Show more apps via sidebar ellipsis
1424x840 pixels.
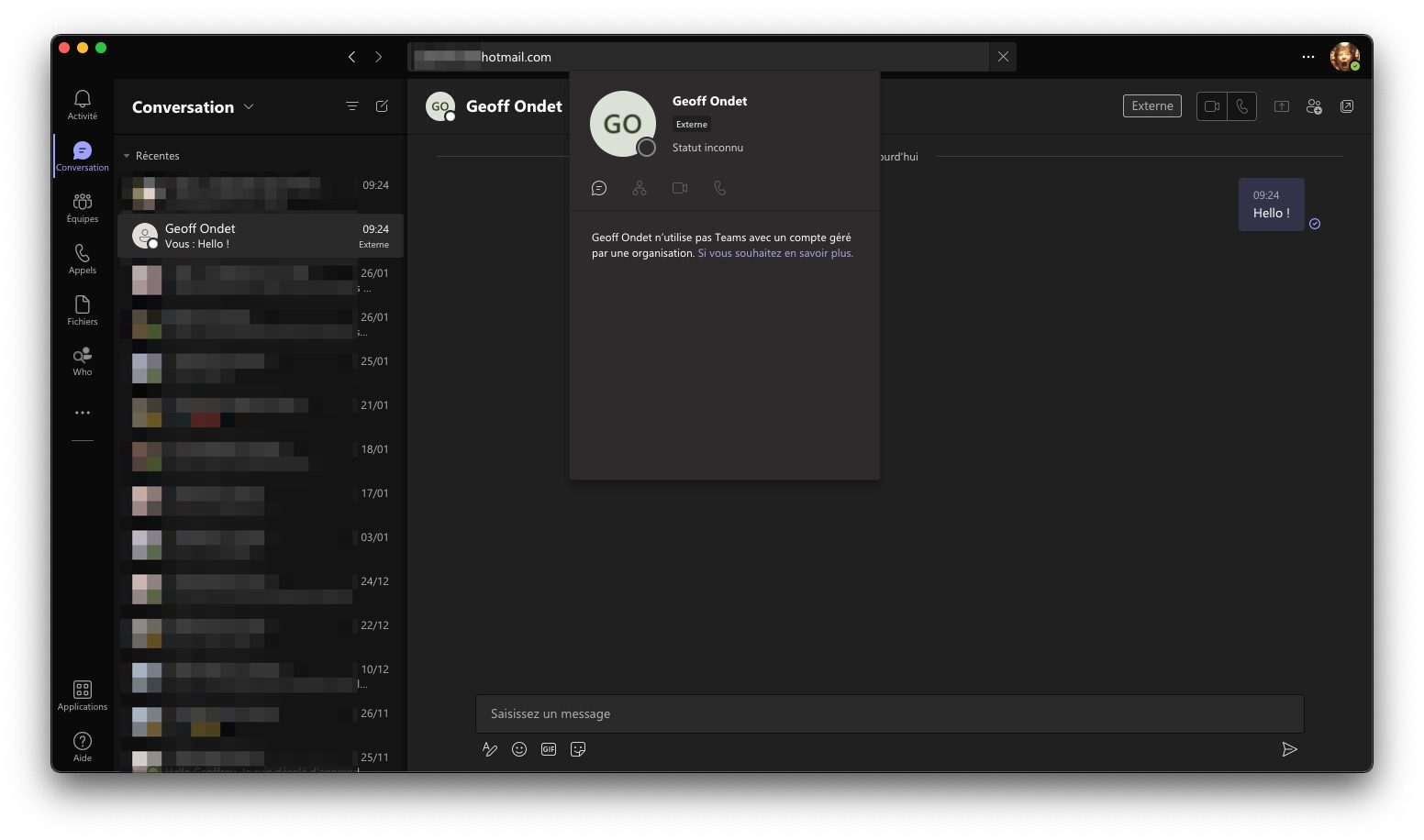click(x=83, y=413)
